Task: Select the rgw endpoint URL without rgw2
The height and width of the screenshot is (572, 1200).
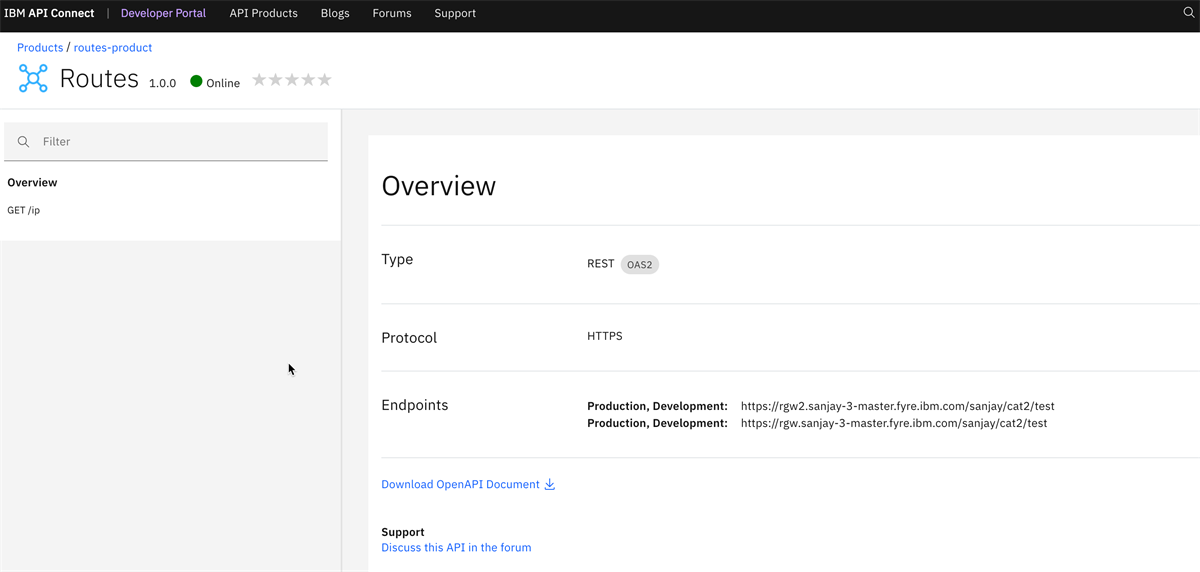Action: [894, 423]
